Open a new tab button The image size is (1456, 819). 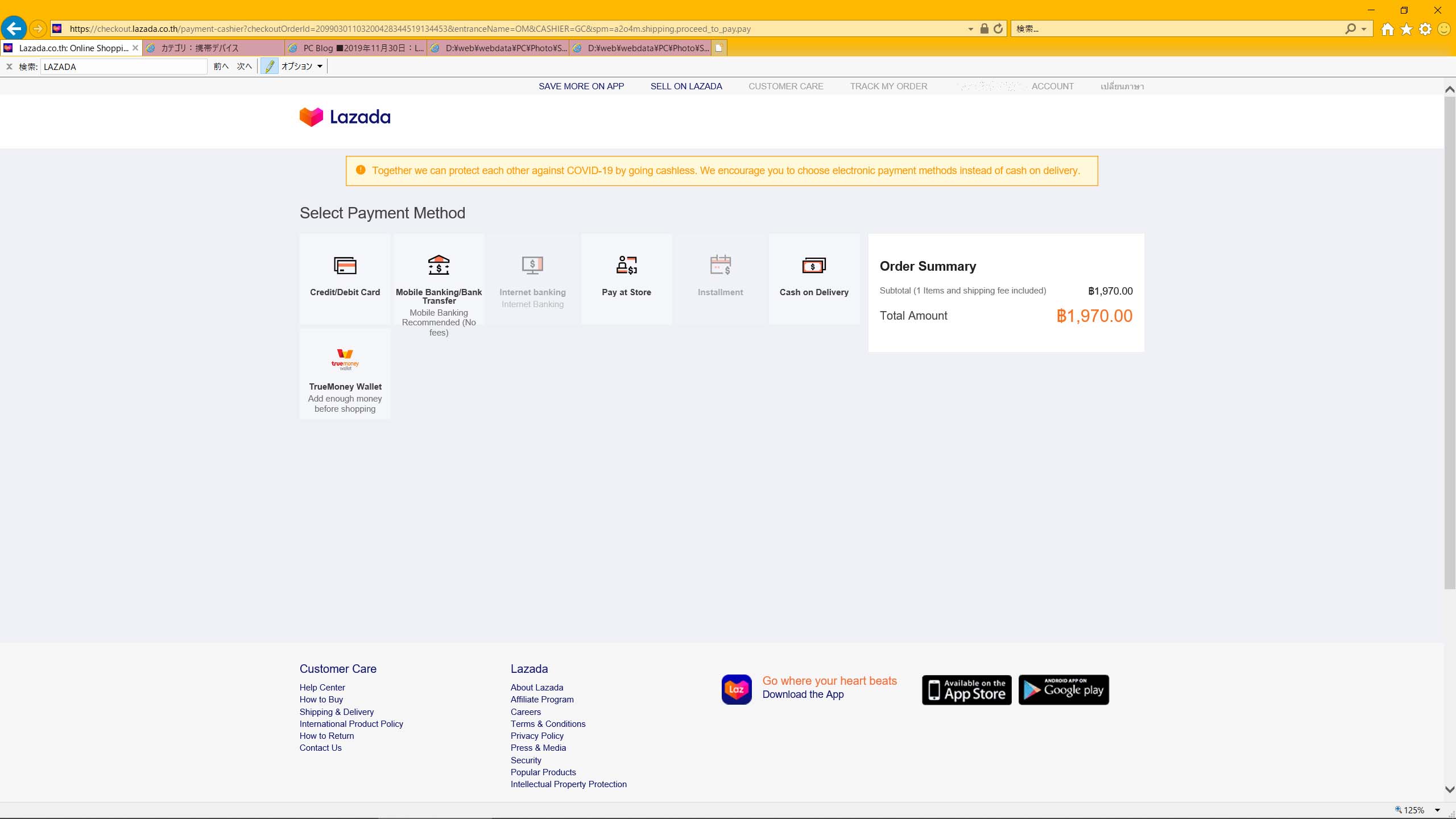719,48
